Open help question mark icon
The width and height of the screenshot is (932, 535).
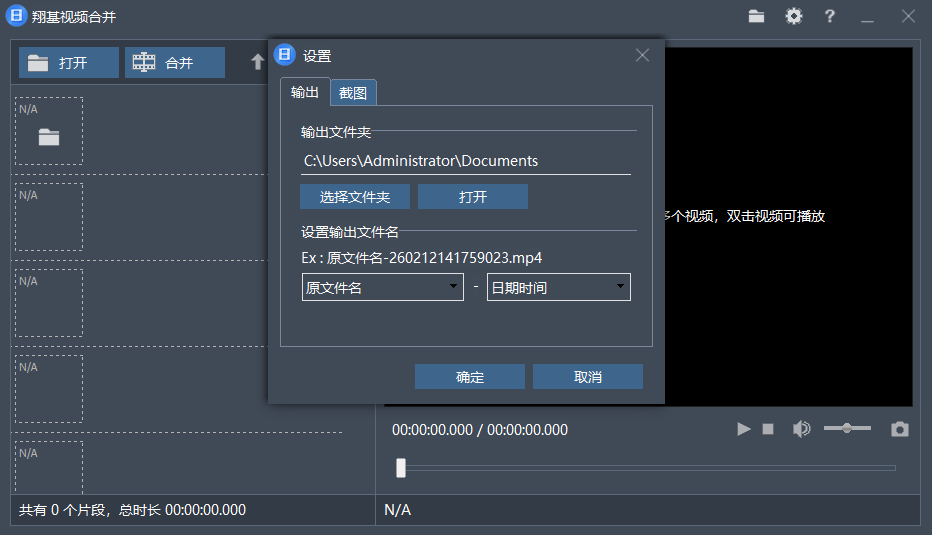point(830,16)
